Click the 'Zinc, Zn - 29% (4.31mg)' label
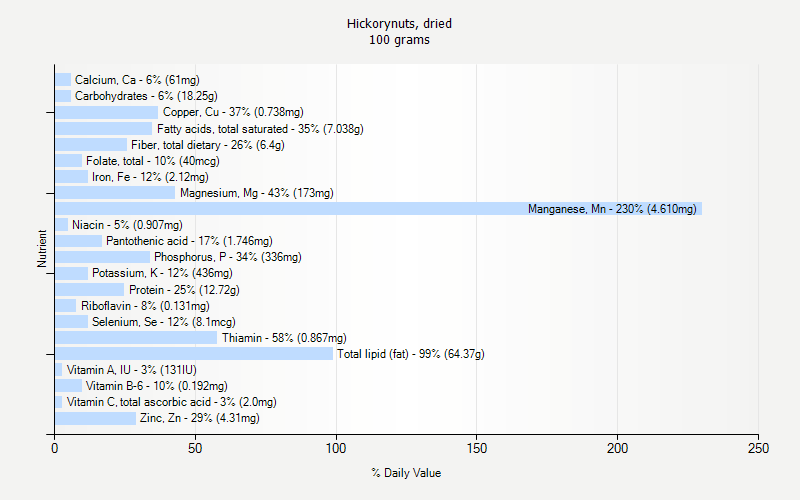 (x=199, y=418)
